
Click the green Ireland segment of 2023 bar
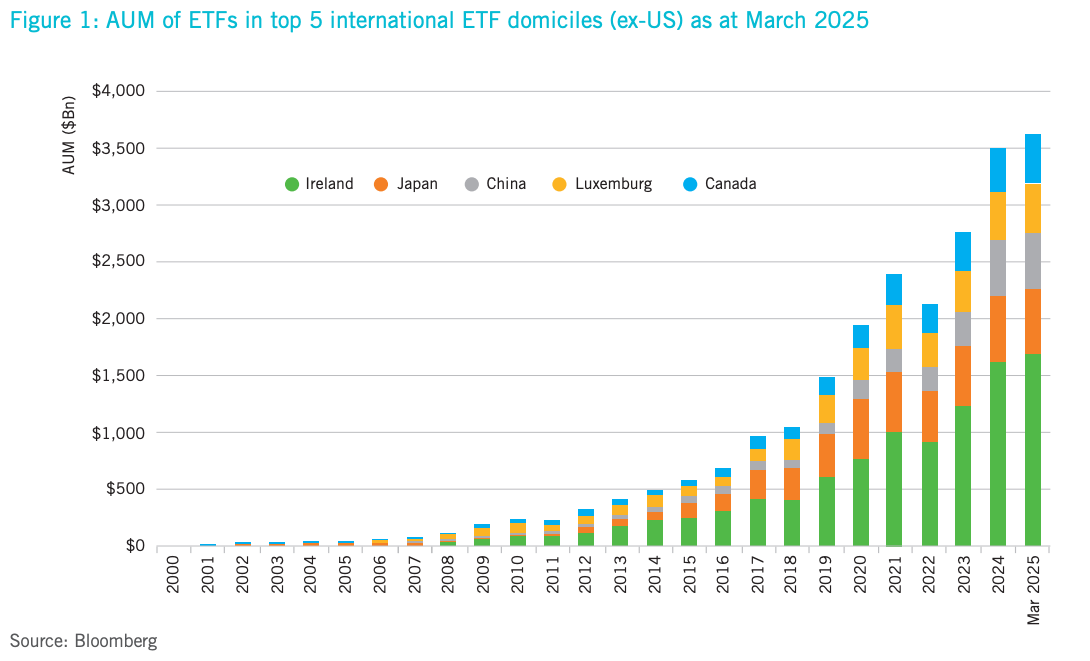pos(963,475)
